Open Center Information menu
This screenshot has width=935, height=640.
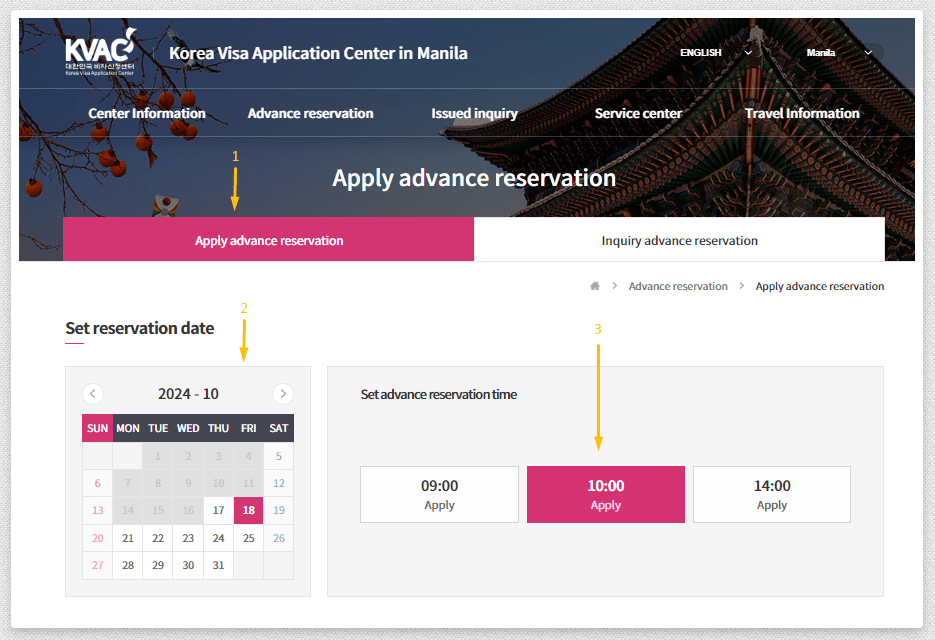(147, 114)
